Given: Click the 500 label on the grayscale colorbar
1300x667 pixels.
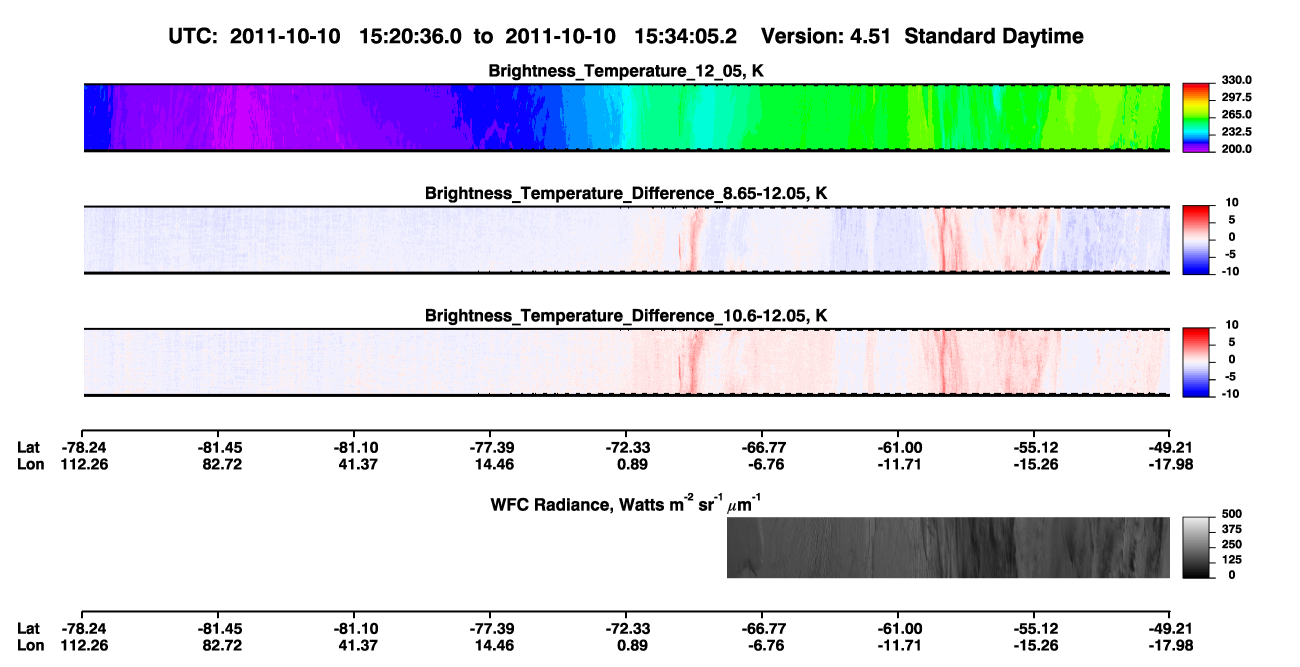Looking at the screenshot, I should pyautogui.click(x=1231, y=513).
